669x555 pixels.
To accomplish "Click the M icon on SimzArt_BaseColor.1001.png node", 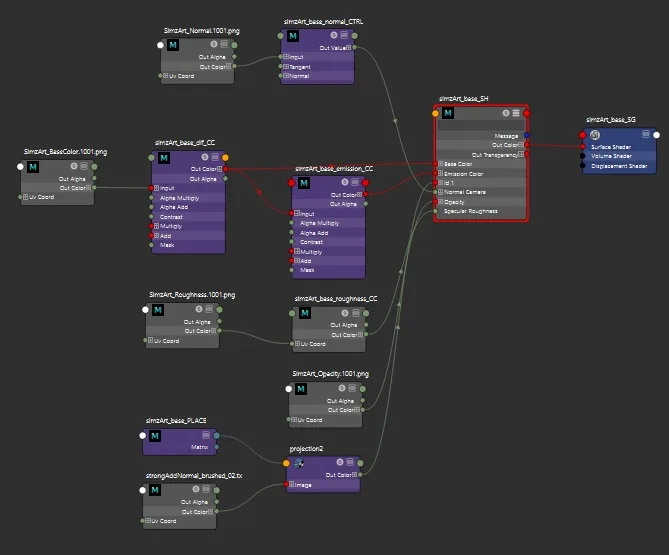I will tap(33, 167).
